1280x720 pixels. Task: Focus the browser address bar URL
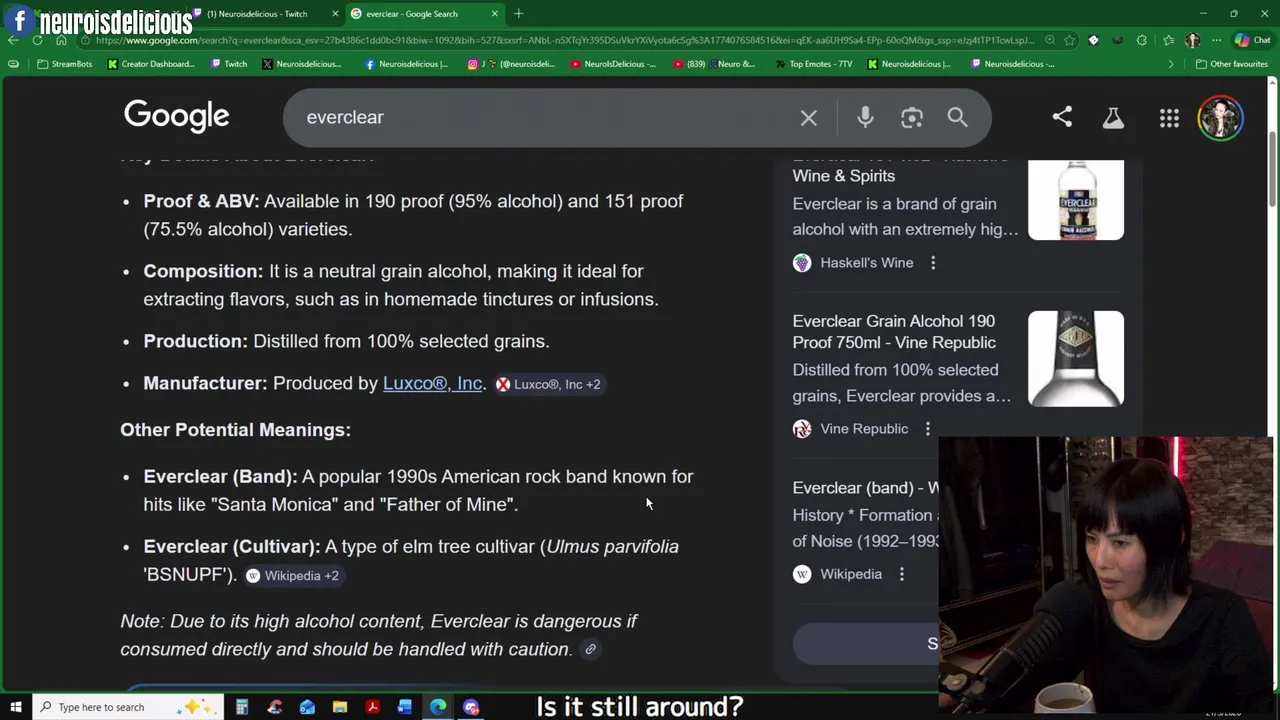pos(565,40)
